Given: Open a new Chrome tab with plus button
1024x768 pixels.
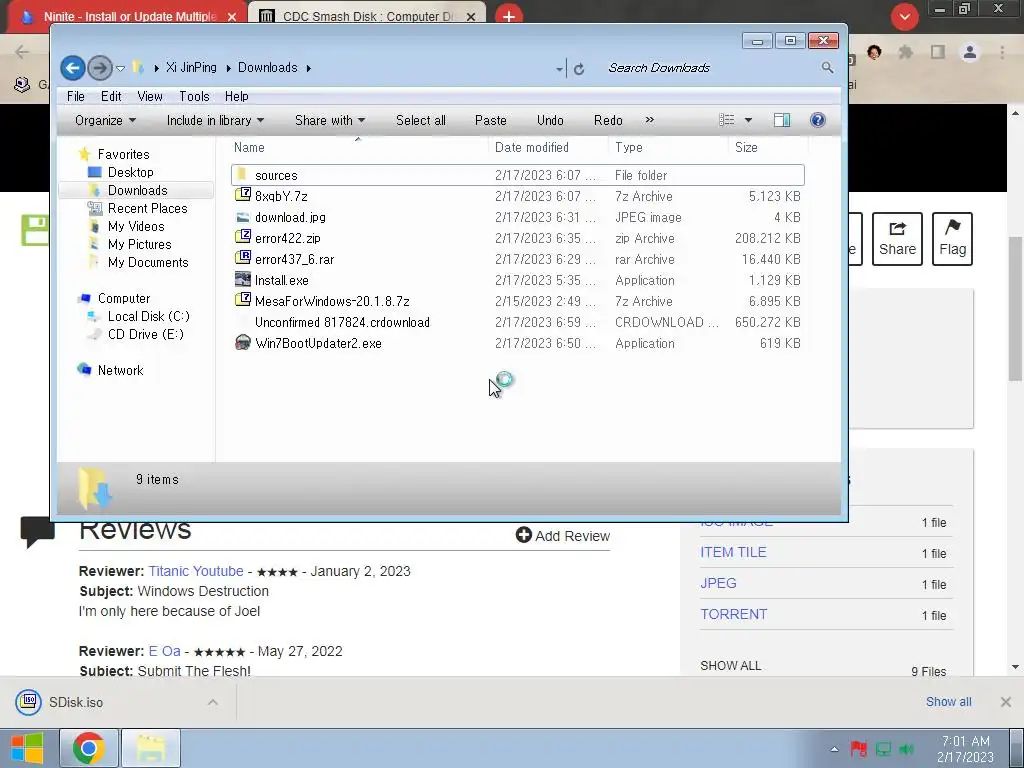Looking at the screenshot, I should [x=509, y=16].
